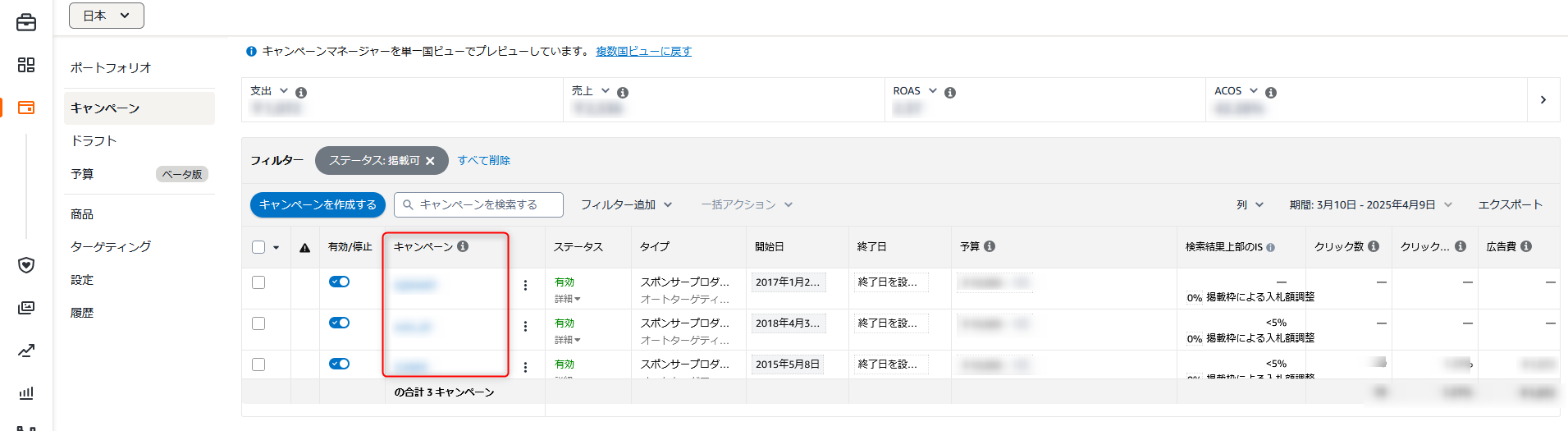Toggle off the 2015年5月8日 campaign switch
Viewport: 1568px width, 431px height.
tap(340, 364)
